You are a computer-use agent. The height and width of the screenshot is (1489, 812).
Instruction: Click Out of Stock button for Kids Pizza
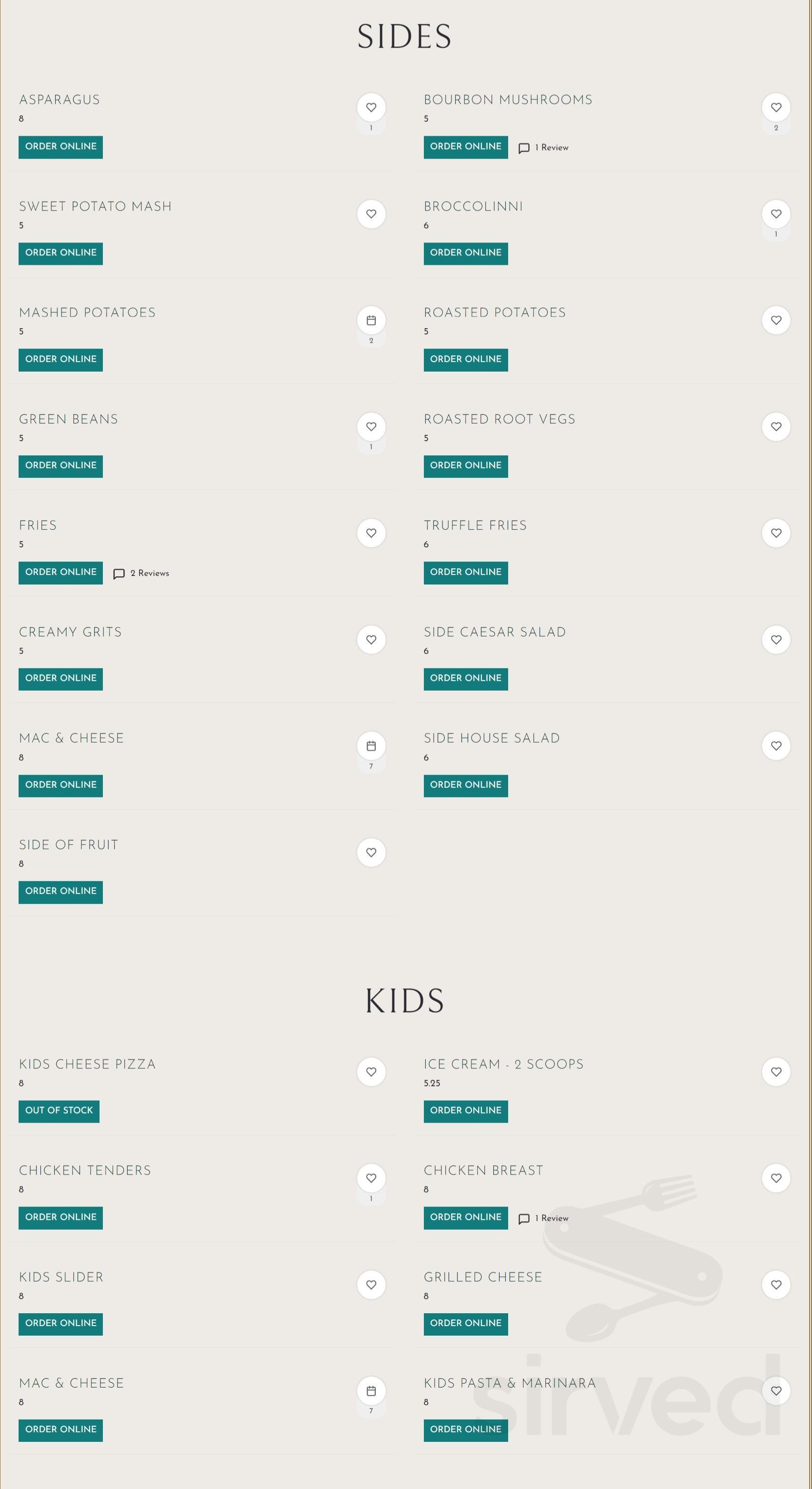[x=59, y=1111]
